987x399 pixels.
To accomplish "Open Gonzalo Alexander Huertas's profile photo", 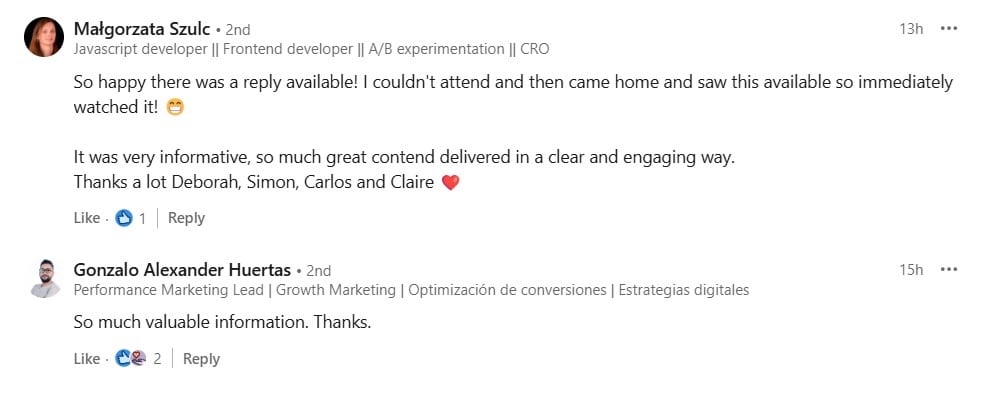I will pyautogui.click(x=45, y=278).
